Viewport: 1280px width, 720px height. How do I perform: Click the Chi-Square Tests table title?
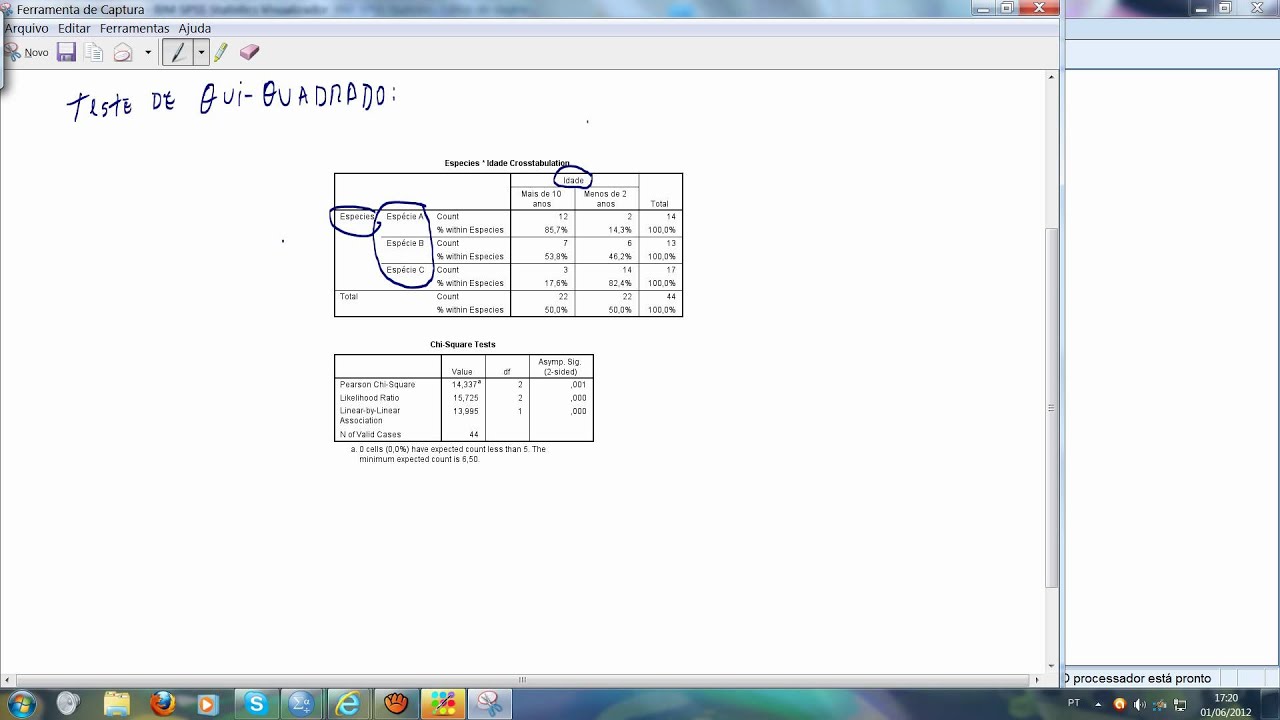463,345
